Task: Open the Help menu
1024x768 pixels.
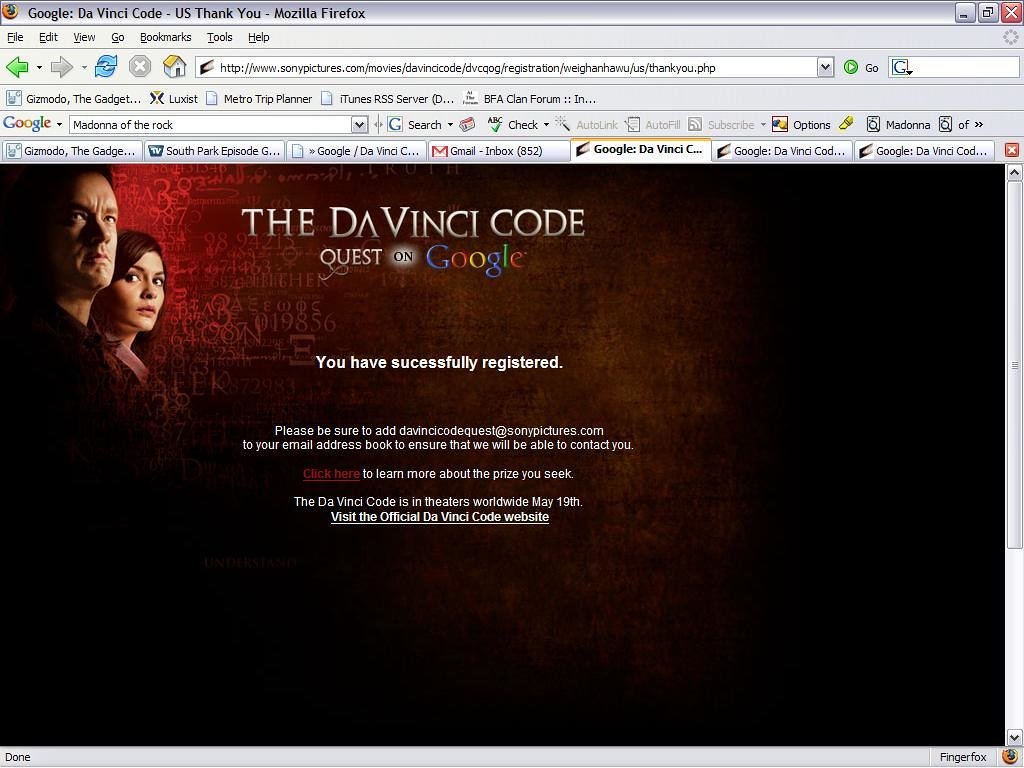Action: (259, 37)
